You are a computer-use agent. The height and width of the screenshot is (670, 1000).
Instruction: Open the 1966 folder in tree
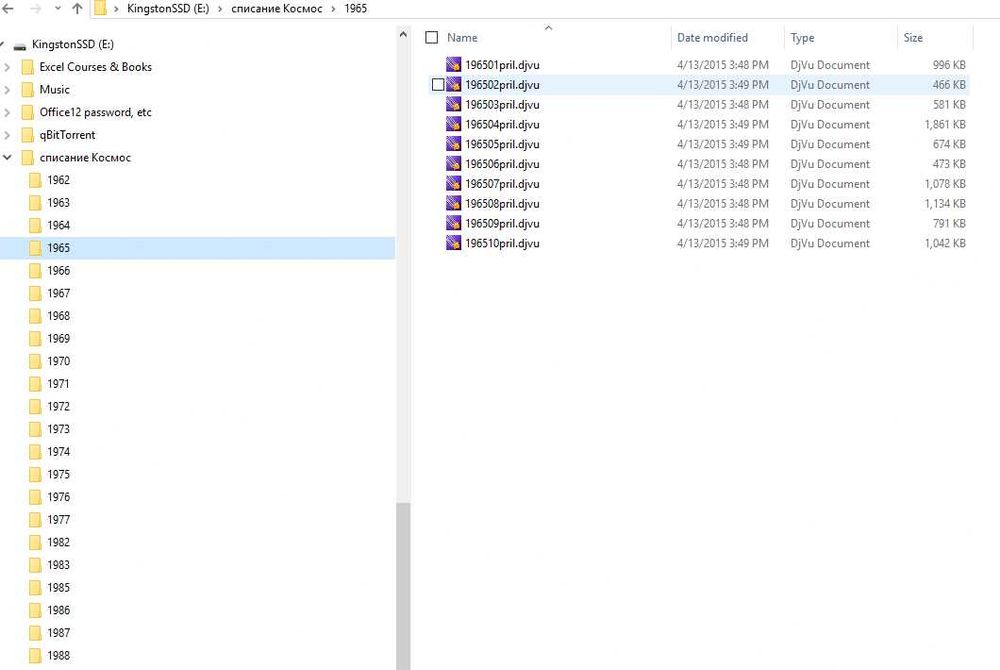tap(58, 270)
